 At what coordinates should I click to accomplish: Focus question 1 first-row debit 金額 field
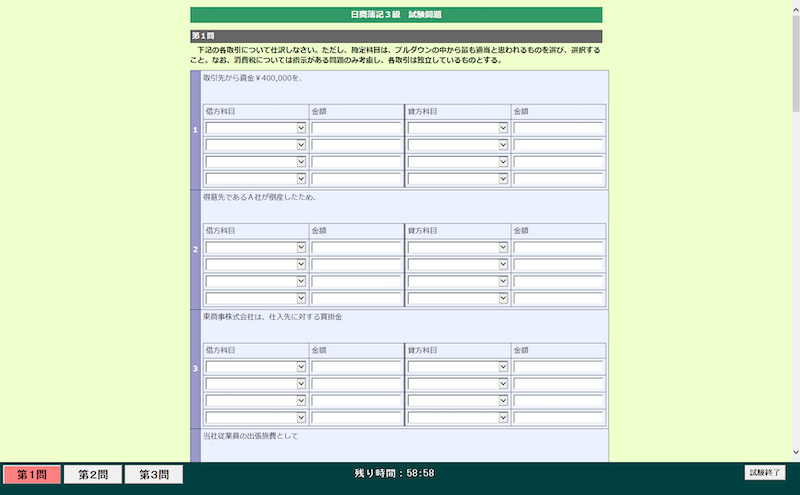coord(357,128)
